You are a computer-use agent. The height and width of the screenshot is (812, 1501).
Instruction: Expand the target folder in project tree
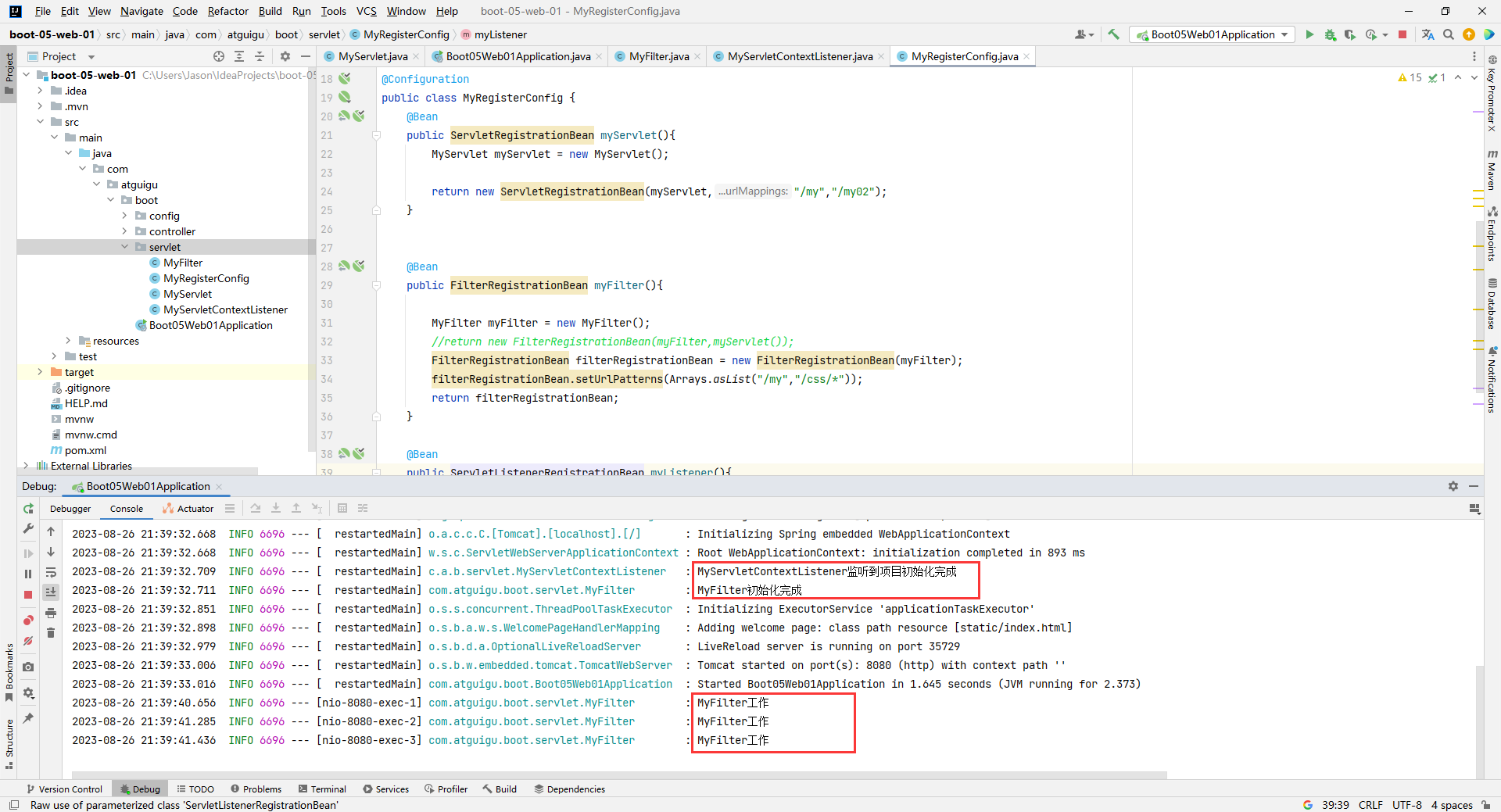point(40,372)
